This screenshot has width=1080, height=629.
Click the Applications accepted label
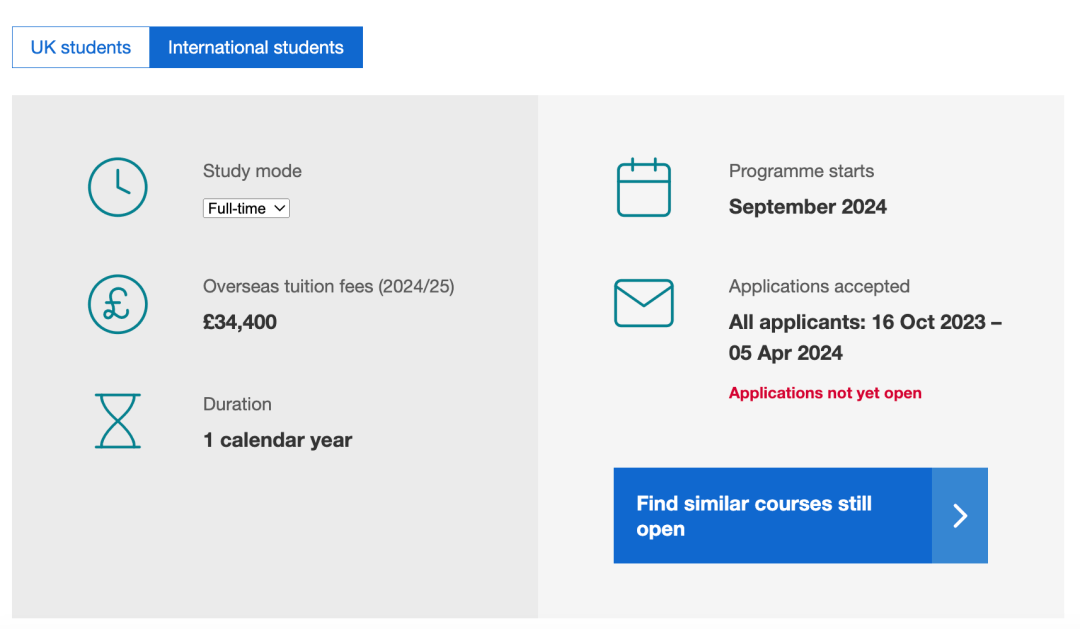click(x=819, y=286)
